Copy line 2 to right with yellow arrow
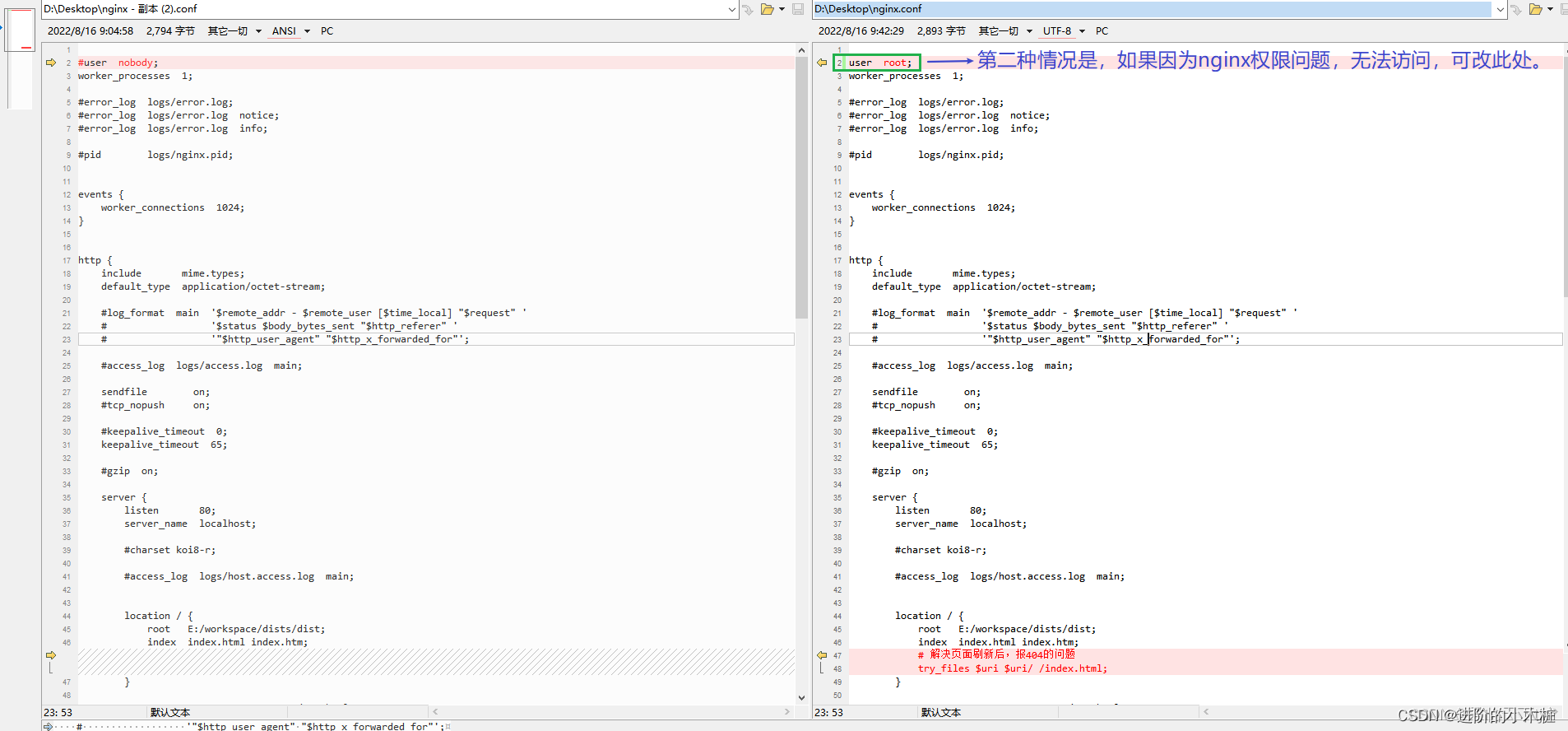The height and width of the screenshot is (731, 1568). (x=51, y=63)
